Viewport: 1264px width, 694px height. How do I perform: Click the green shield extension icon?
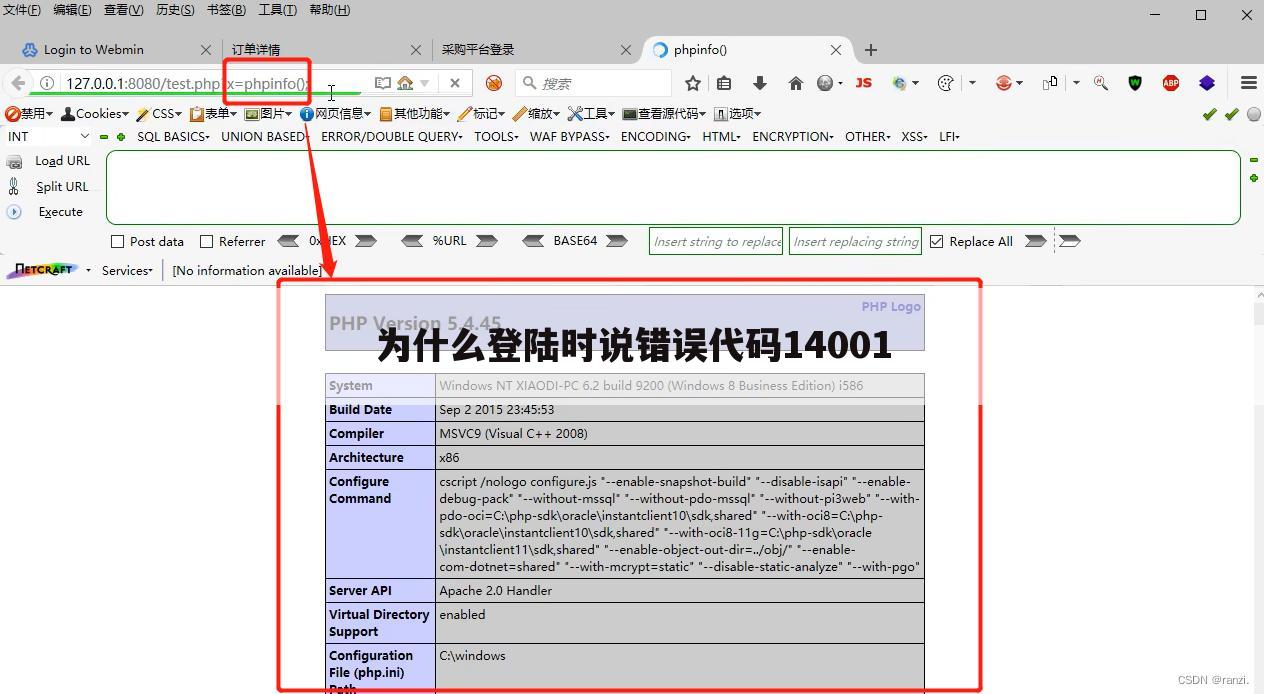(1135, 83)
